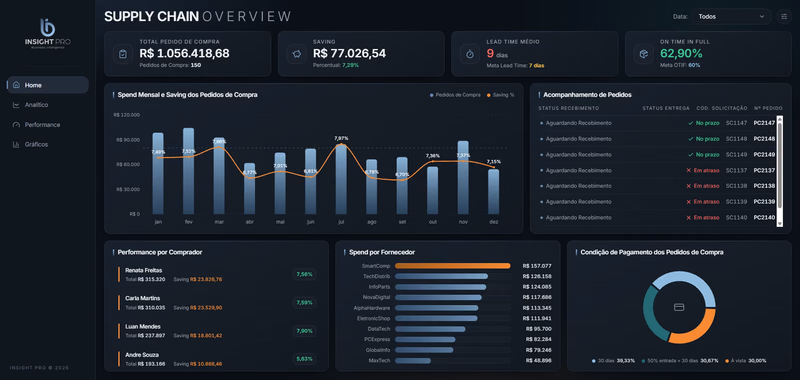Select request code SC1138
Screen dimensions: 800x380
736,186
